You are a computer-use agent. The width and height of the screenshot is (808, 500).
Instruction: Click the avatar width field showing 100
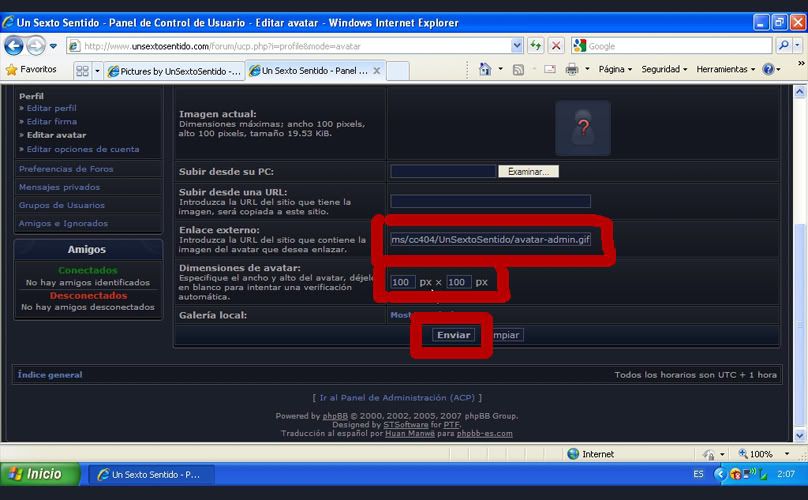pyautogui.click(x=402, y=282)
